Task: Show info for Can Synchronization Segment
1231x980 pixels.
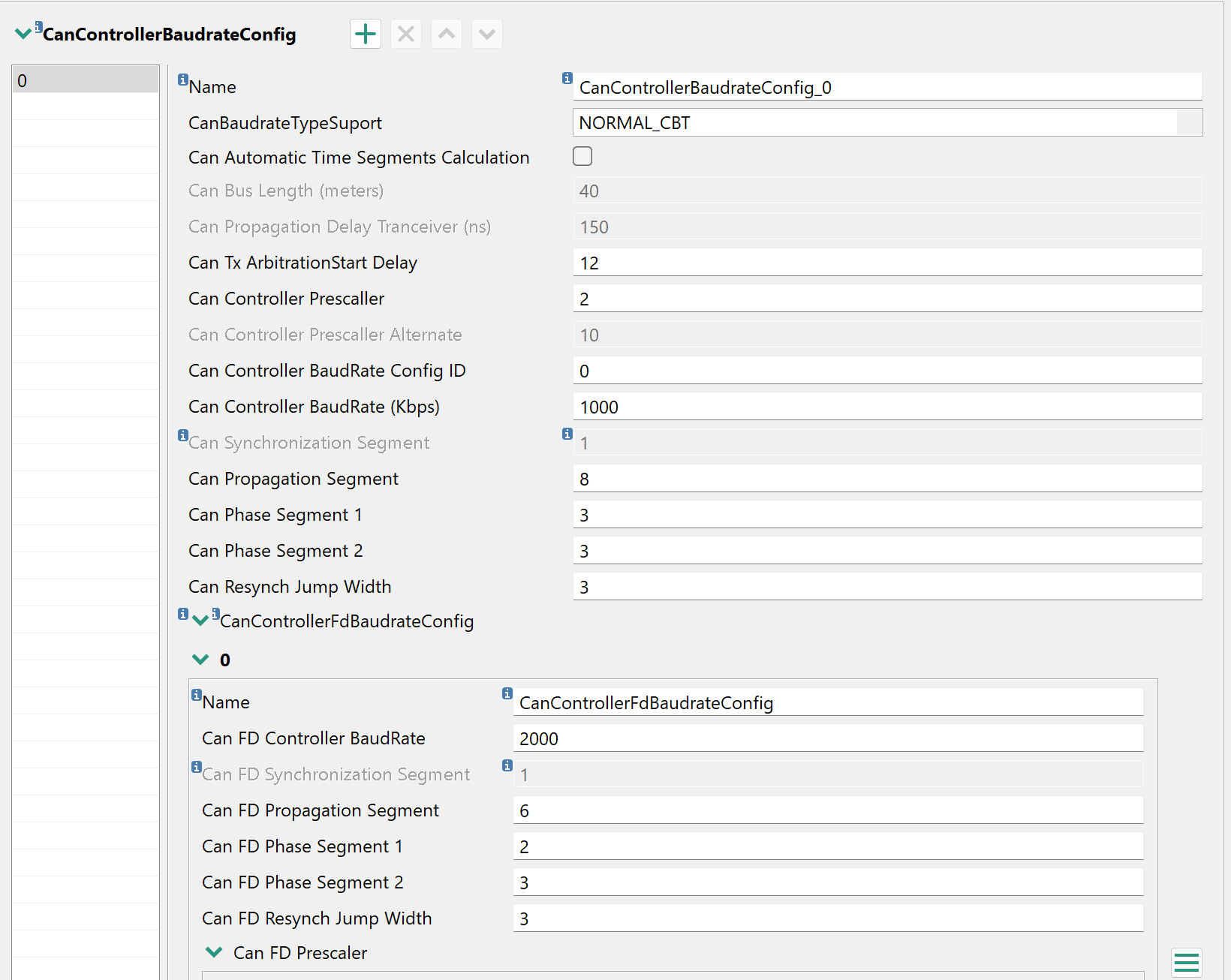Action: (183, 434)
